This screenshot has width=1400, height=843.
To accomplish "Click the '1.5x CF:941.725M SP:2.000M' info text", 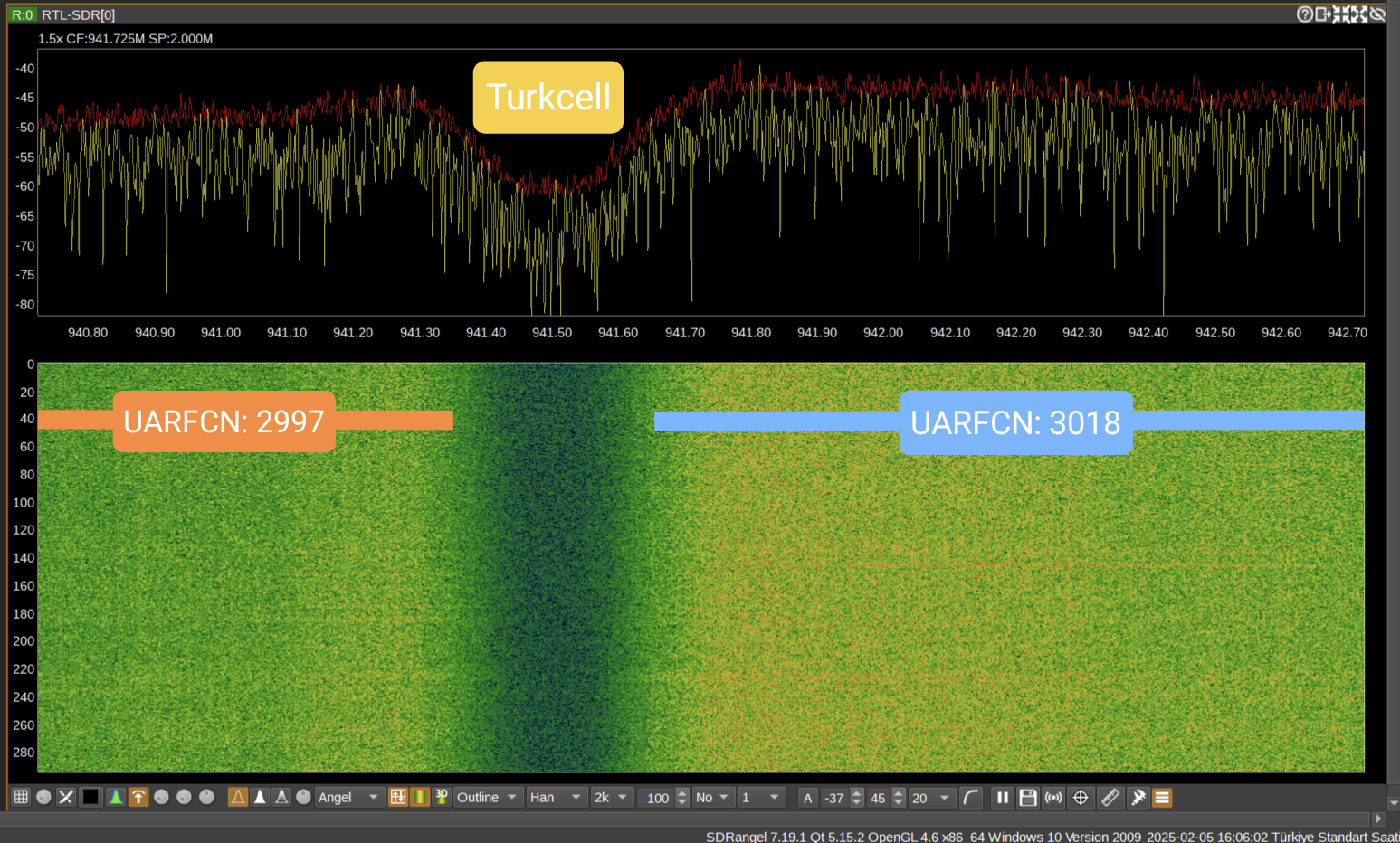I will pyautogui.click(x=126, y=39).
